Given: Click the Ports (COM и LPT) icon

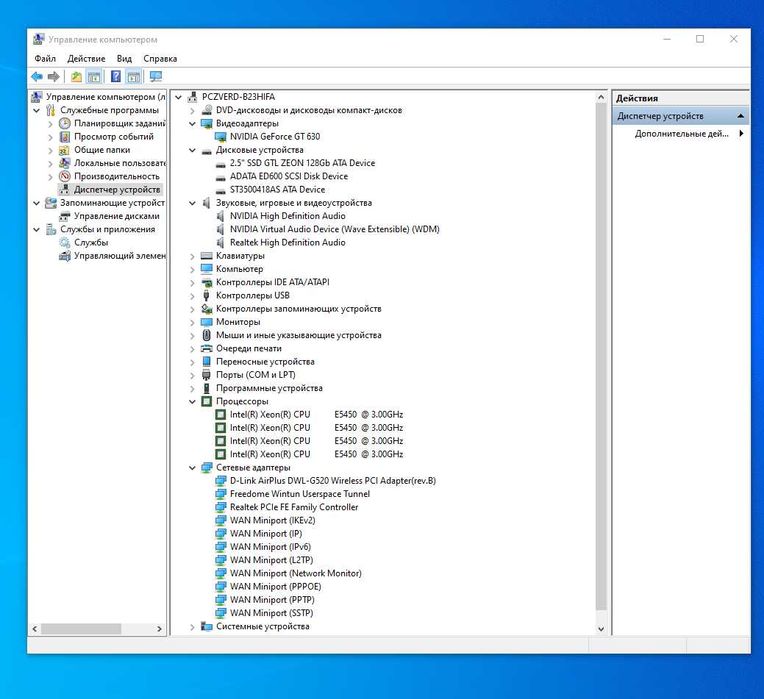Looking at the screenshot, I should click(207, 375).
